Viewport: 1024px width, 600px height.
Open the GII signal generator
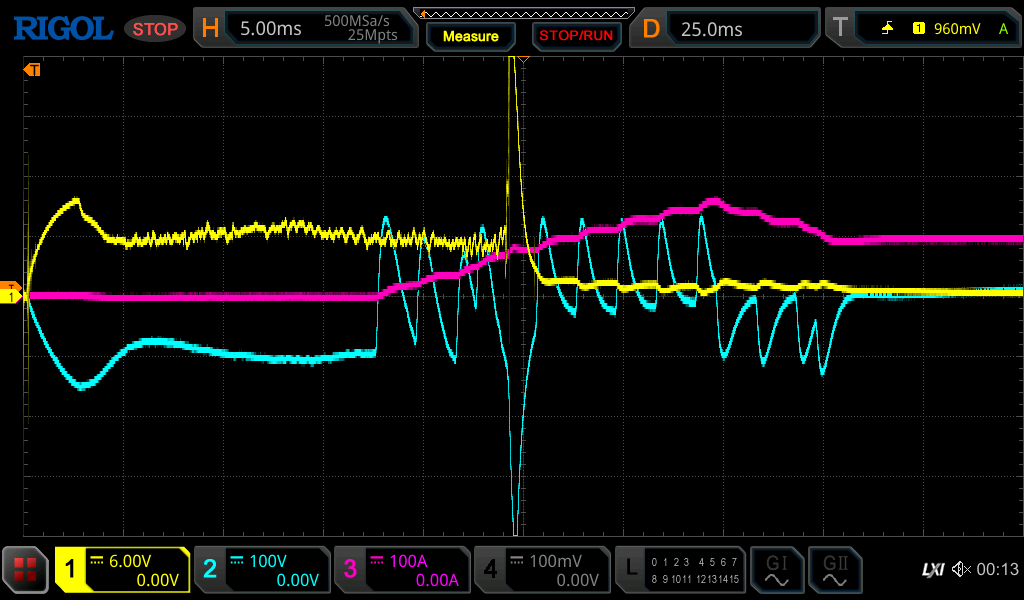pyautogui.click(x=834, y=570)
